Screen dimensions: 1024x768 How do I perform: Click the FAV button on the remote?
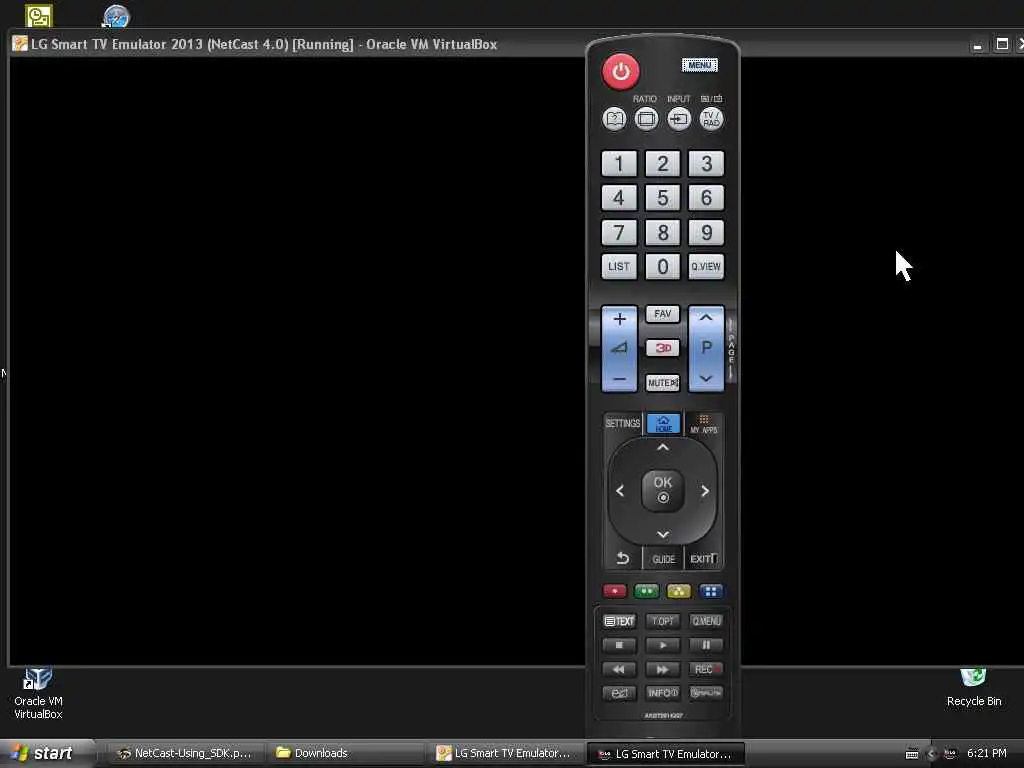[663, 314]
